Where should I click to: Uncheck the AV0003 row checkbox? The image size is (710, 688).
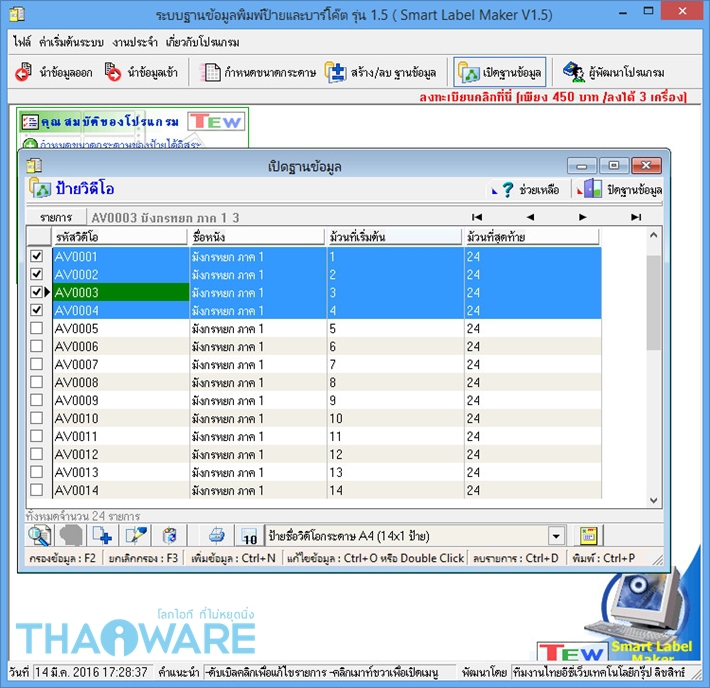click(x=37, y=292)
